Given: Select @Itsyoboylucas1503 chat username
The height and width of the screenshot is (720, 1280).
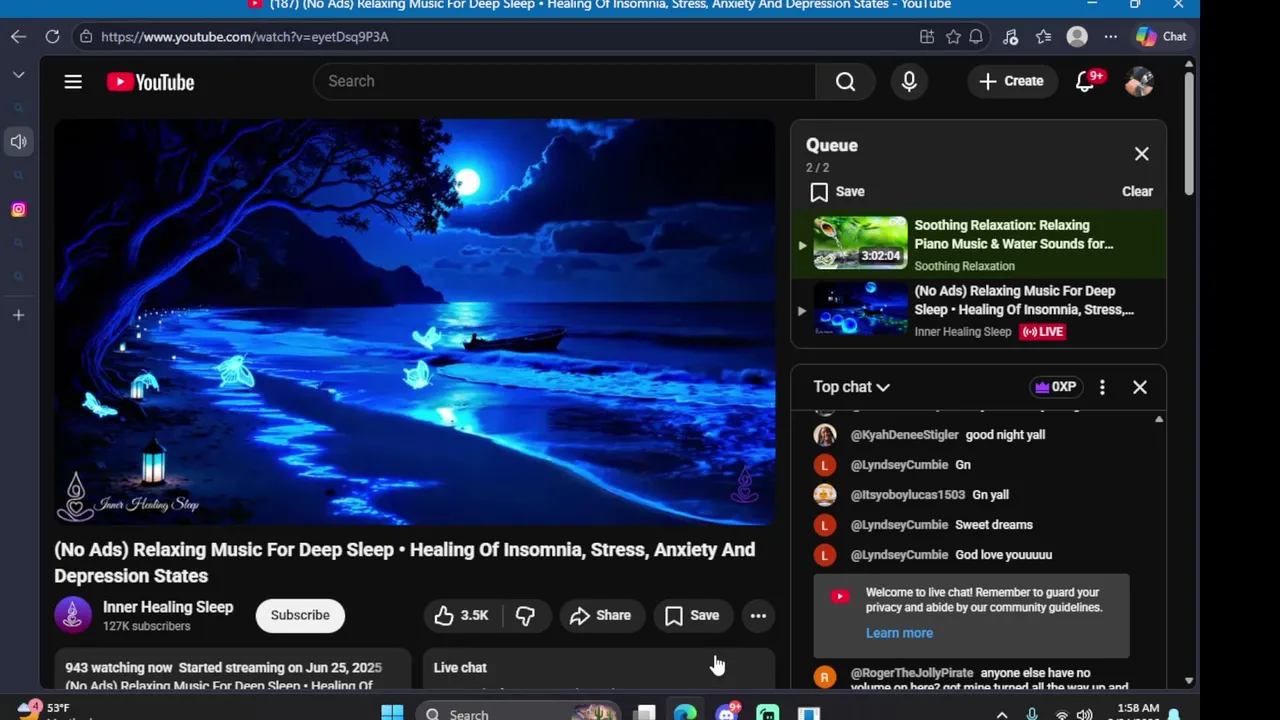Looking at the screenshot, I should pyautogui.click(x=907, y=495).
